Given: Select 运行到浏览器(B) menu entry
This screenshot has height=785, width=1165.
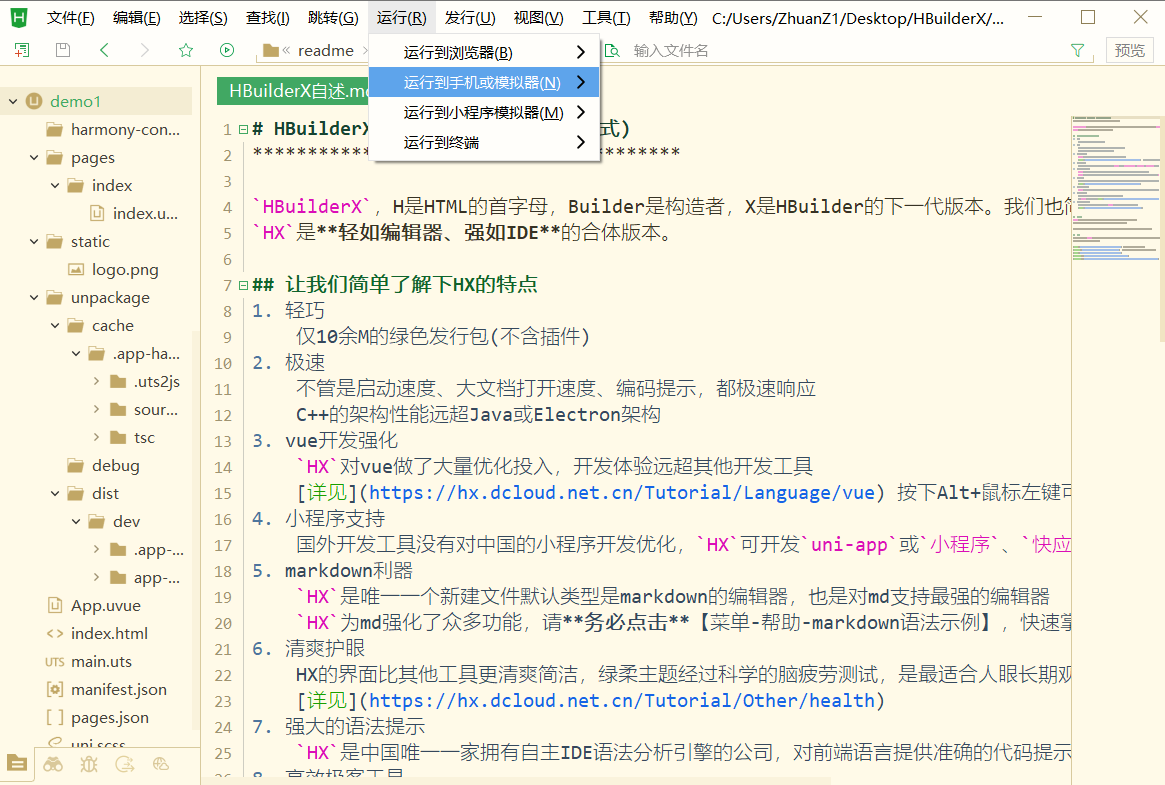Looking at the screenshot, I should point(484,53).
